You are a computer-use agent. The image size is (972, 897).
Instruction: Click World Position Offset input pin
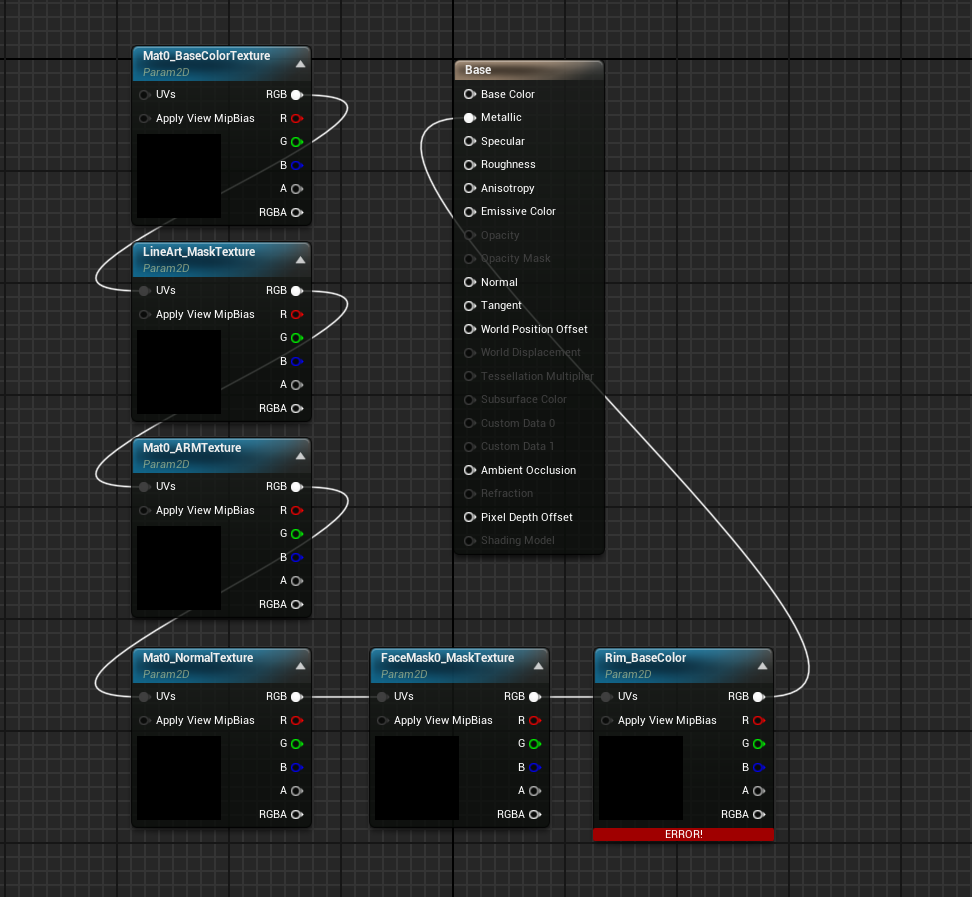pyautogui.click(x=470, y=329)
